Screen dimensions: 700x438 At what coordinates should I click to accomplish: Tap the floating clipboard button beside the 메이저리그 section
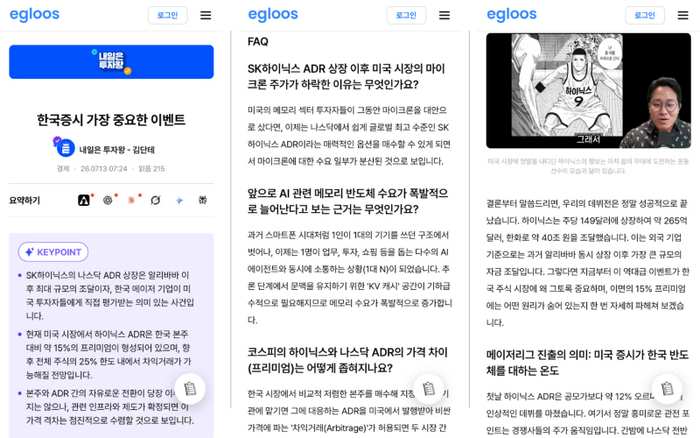667,388
